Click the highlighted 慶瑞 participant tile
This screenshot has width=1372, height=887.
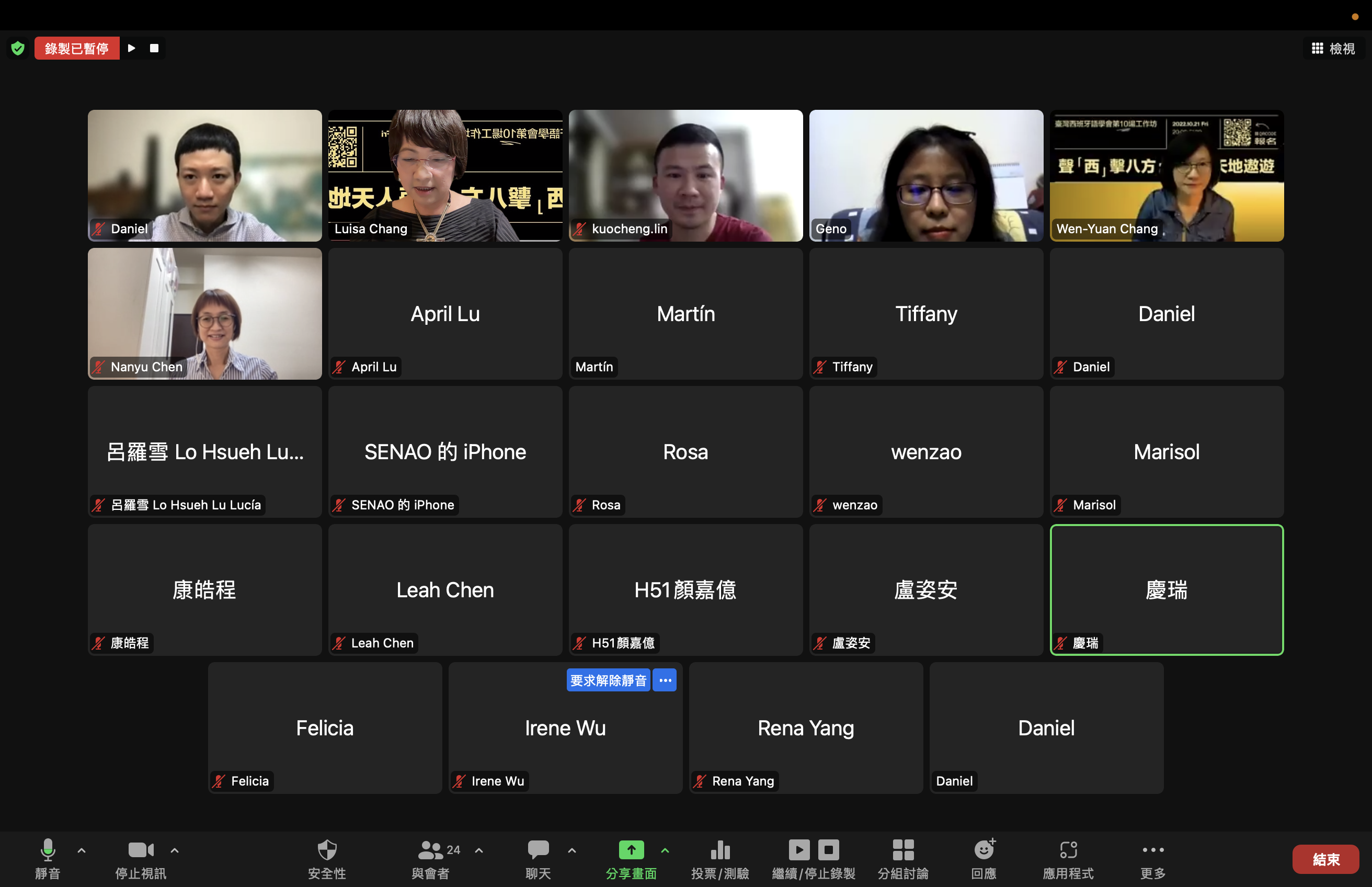tap(1167, 590)
